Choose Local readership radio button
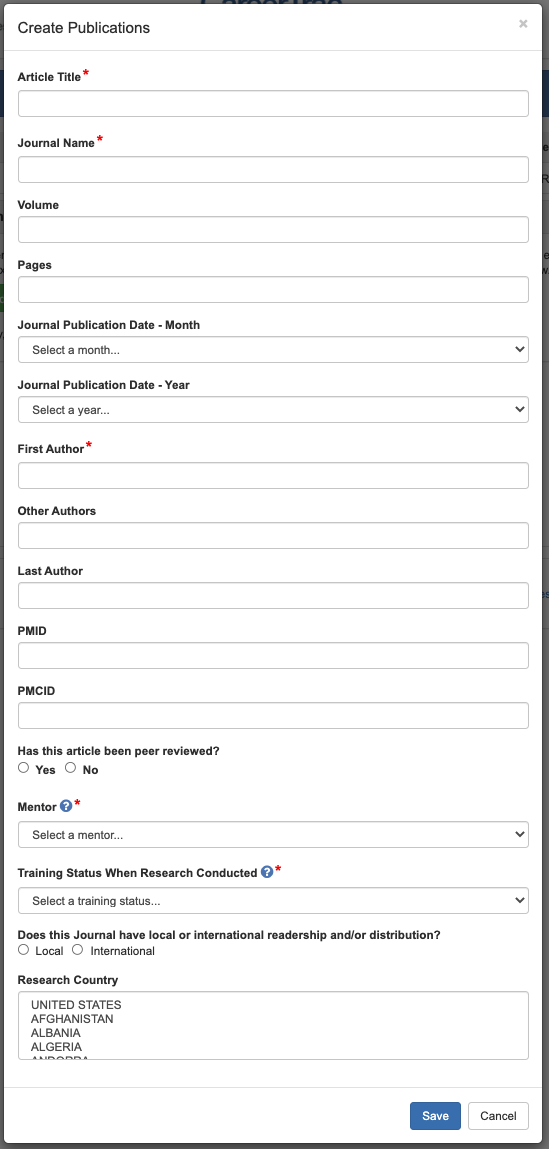 tap(23, 950)
